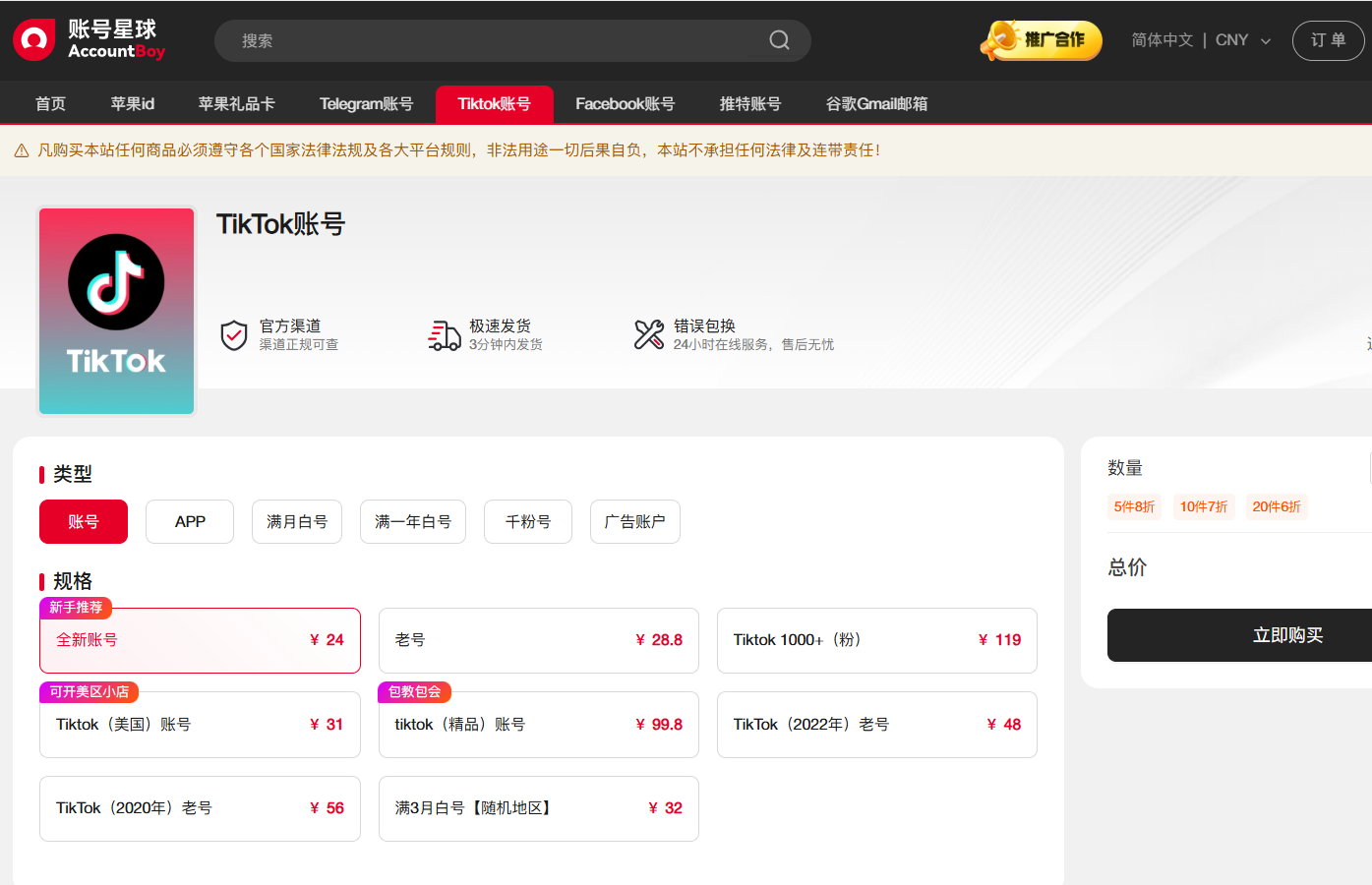This screenshot has width=1372, height=885.
Task: Click the official channel shield icon
Action: 233,335
